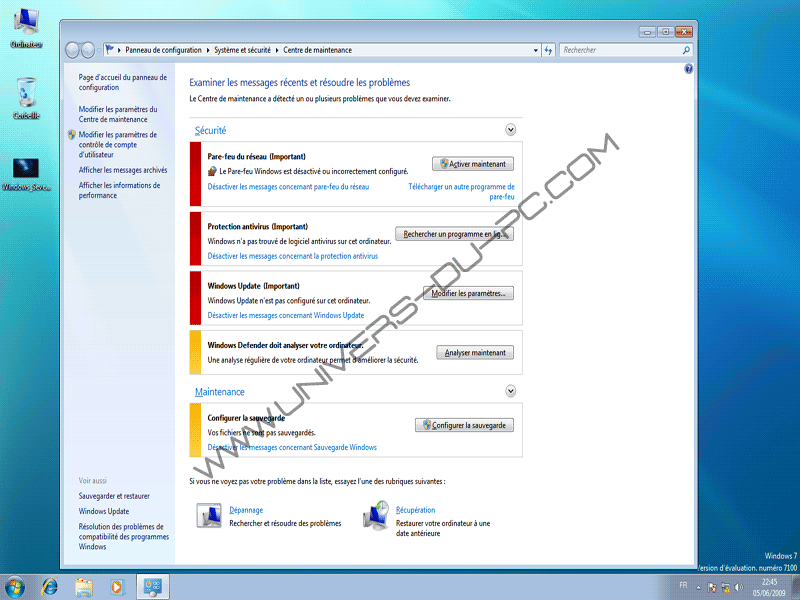
Task: Click the Dépannage troubleshooting icon
Action: (x=209, y=515)
